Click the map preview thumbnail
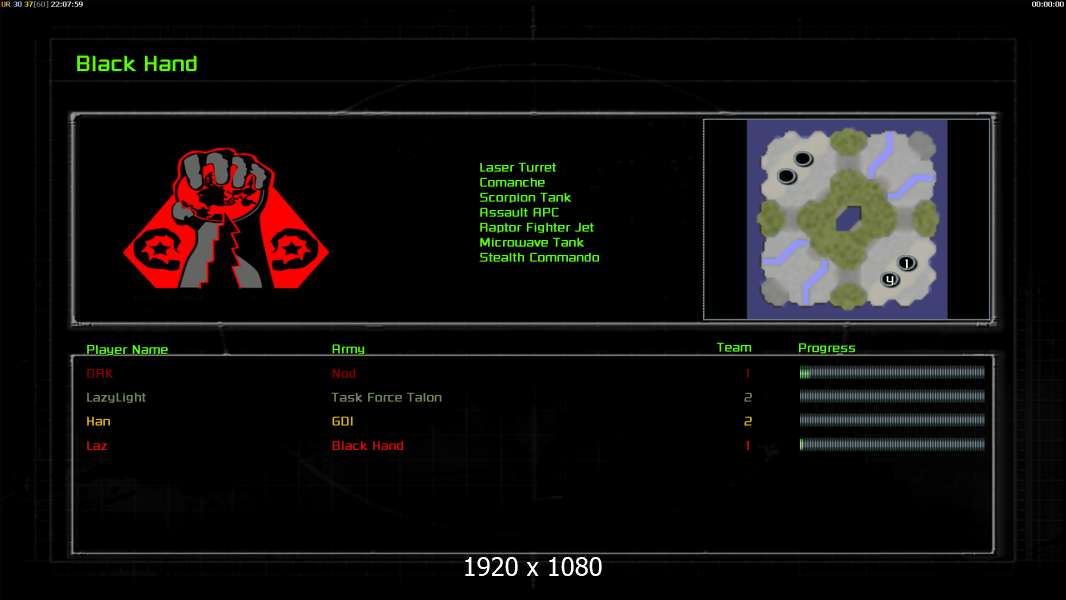This screenshot has width=1066, height=600. (x=846, y=219)
